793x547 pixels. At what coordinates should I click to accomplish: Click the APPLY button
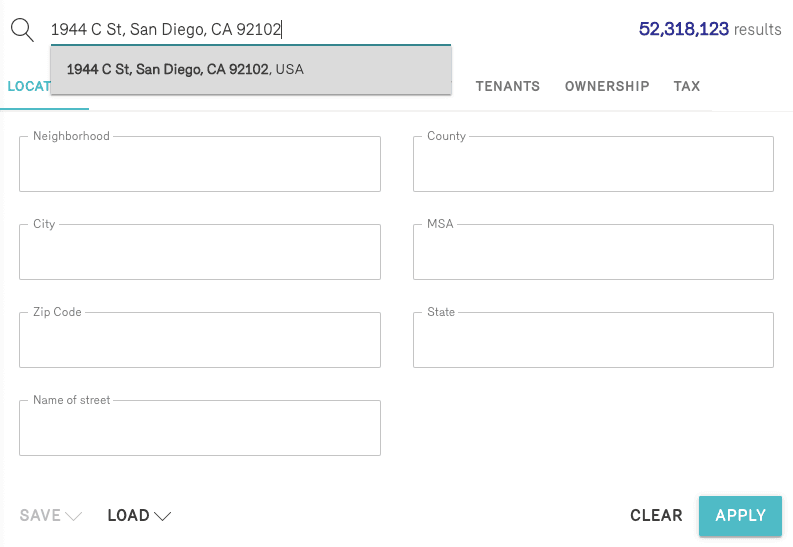pyautogui.click(x=740, y=516)
